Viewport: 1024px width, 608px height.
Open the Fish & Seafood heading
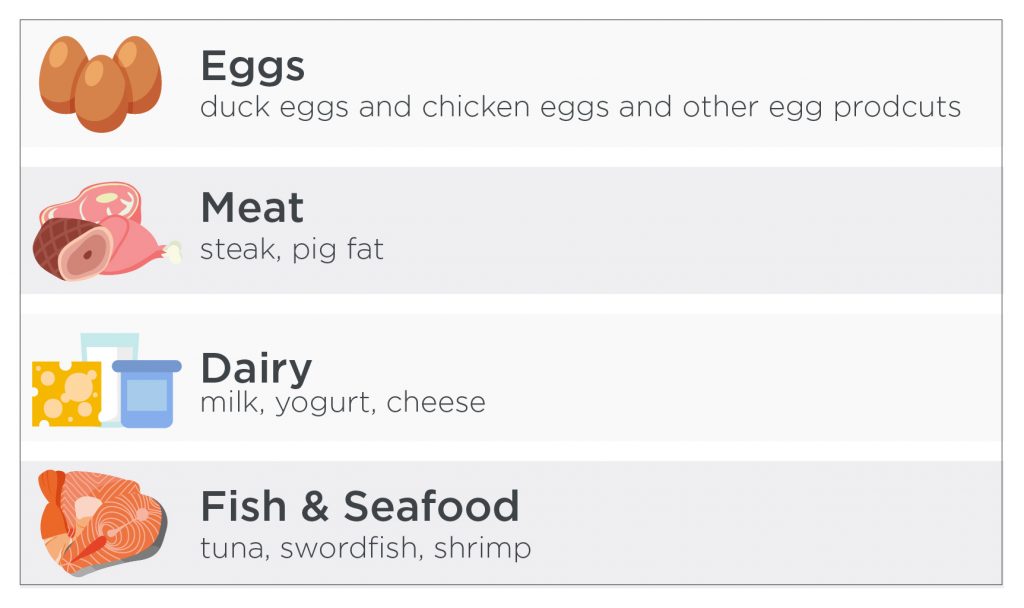pyautogui.click(x=360, y=506)
